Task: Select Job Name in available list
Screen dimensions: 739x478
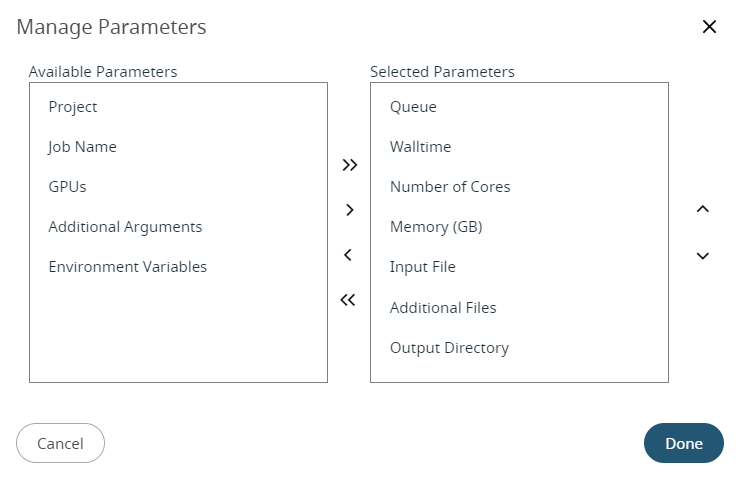Action: (x=82, y=147)
